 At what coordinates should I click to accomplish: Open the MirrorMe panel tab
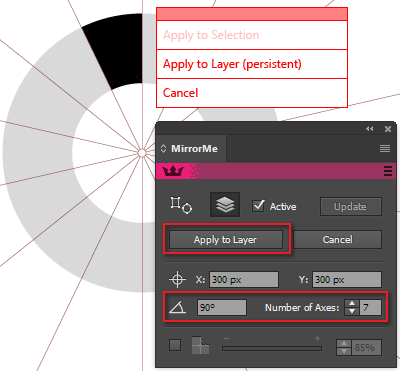click(191, 148)
